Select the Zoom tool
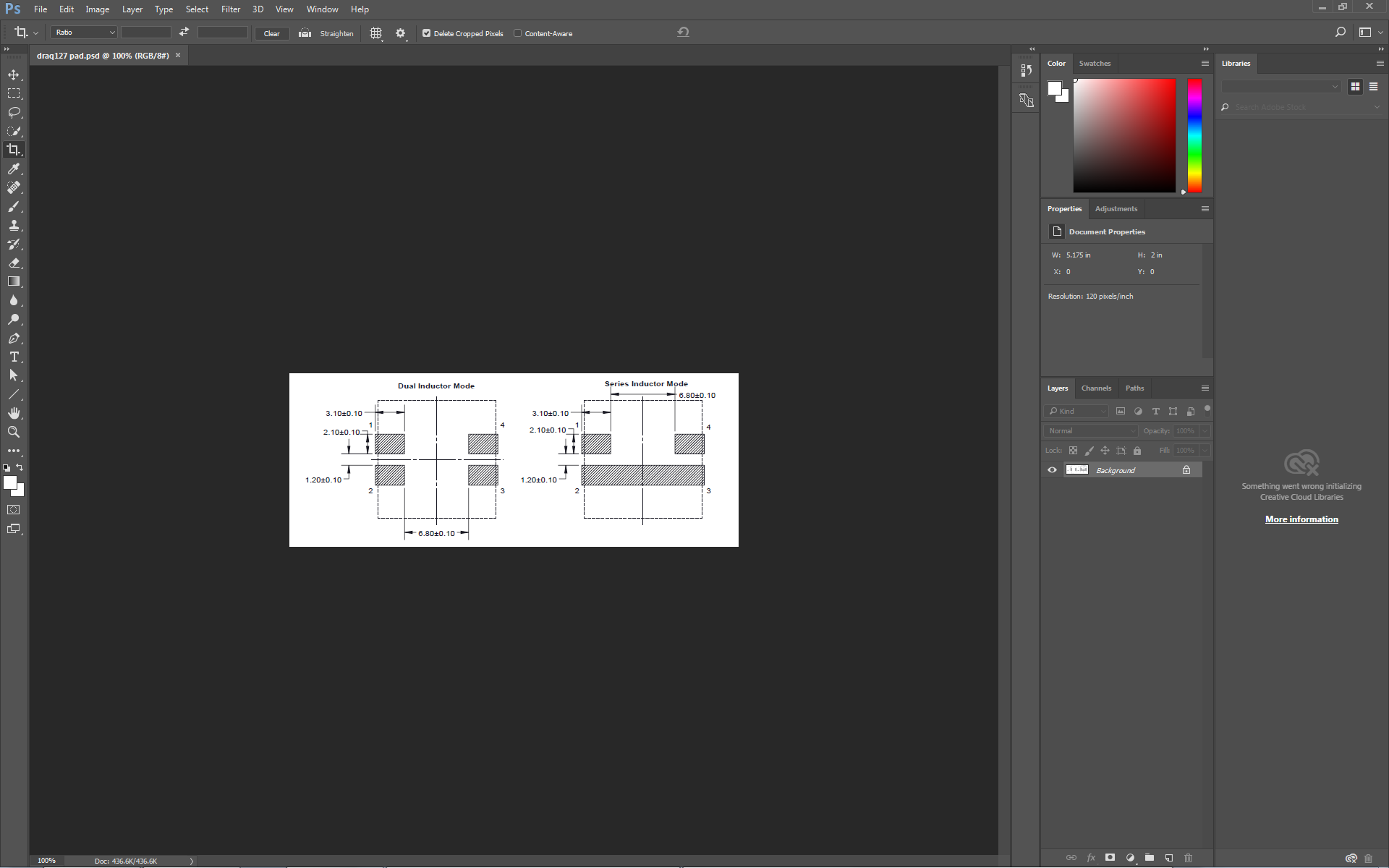1389x868 pixels. pyautogui.click(x=14, y=432)
